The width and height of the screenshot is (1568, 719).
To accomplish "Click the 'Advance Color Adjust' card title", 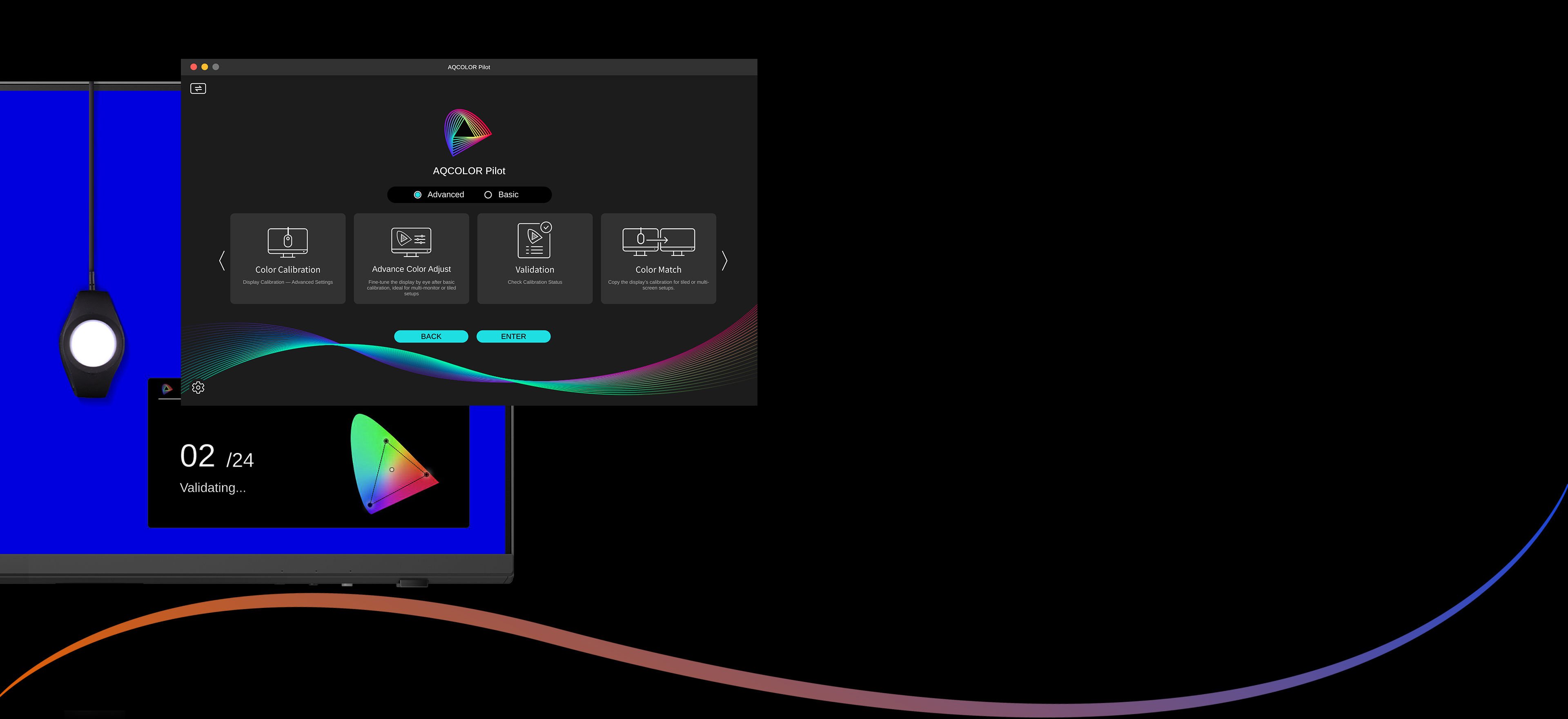I will (412, 269).
